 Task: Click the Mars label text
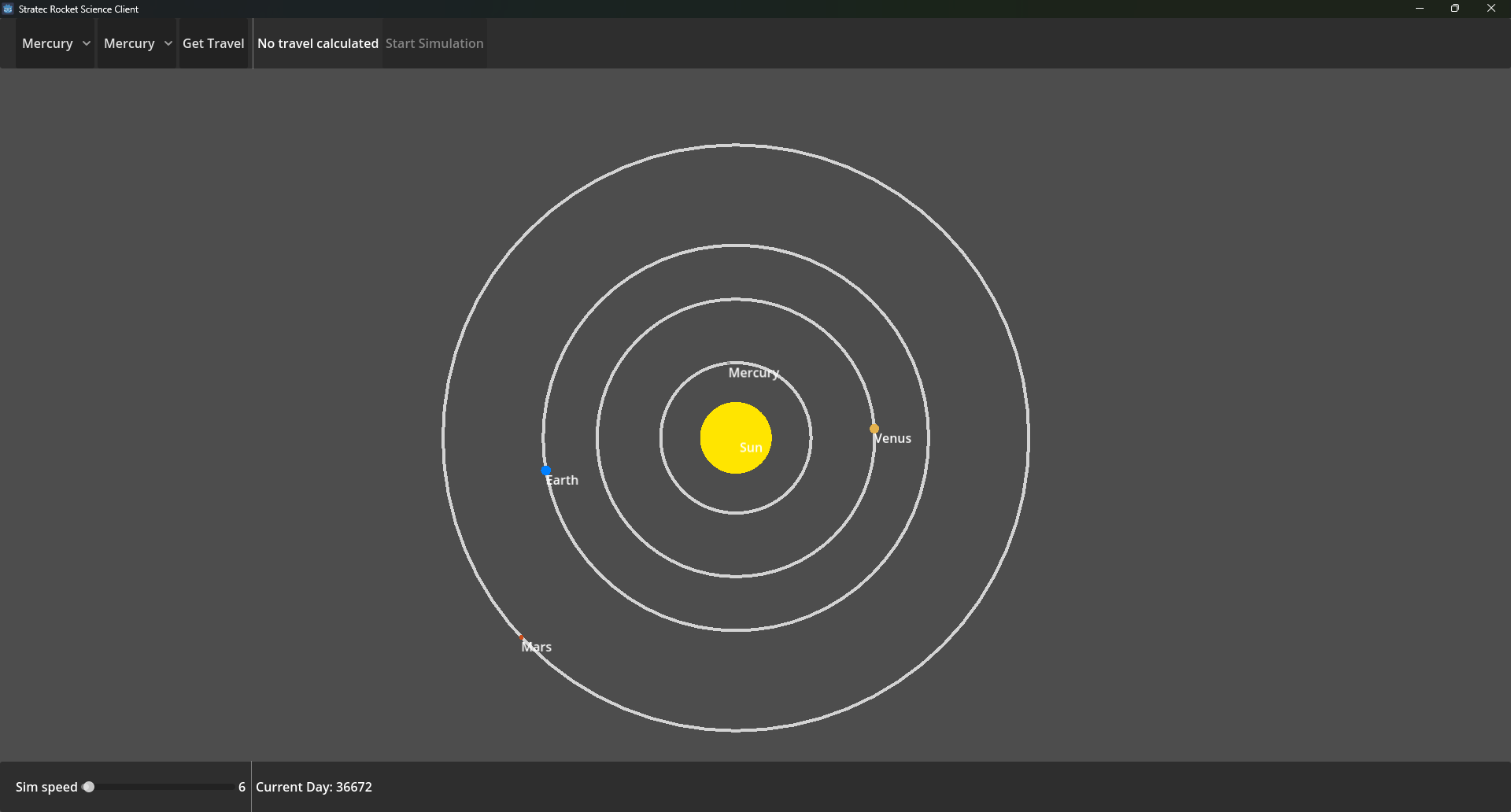point(537,647)
